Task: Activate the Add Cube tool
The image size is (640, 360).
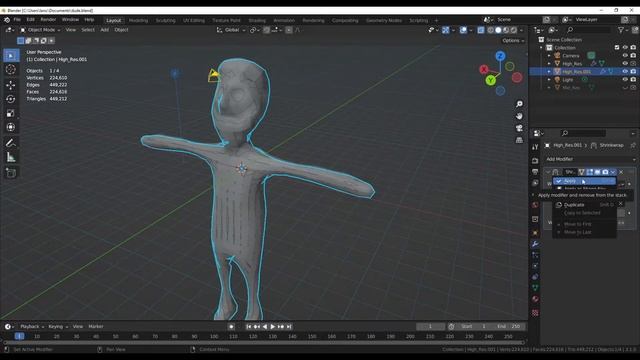Action: coord(11,173)
